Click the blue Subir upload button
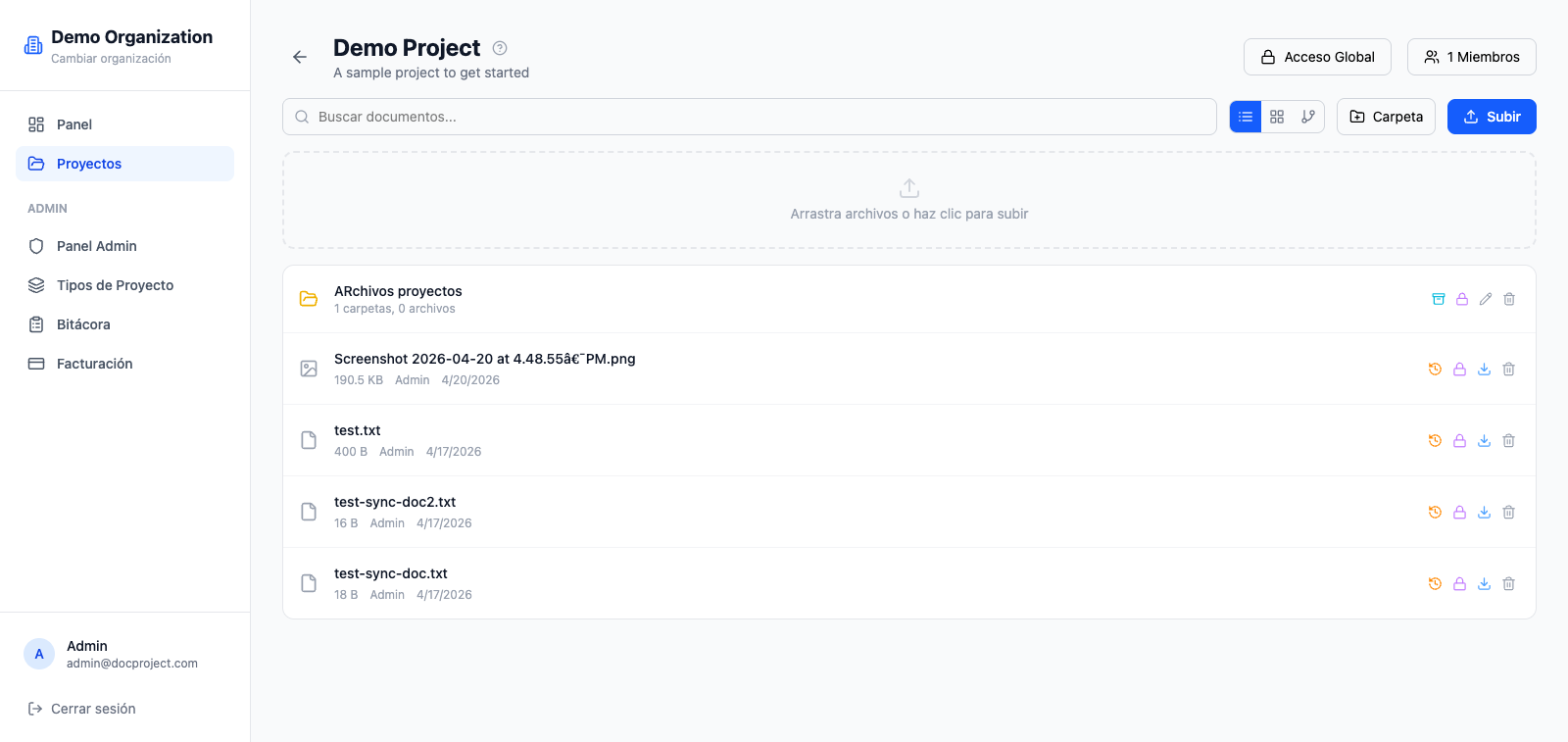 [1492, 117]
